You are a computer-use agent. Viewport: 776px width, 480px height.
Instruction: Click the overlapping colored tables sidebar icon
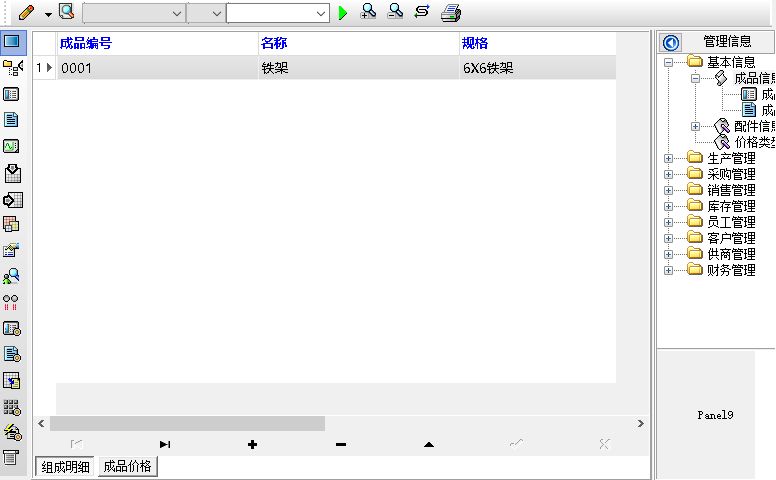point(11,224)
